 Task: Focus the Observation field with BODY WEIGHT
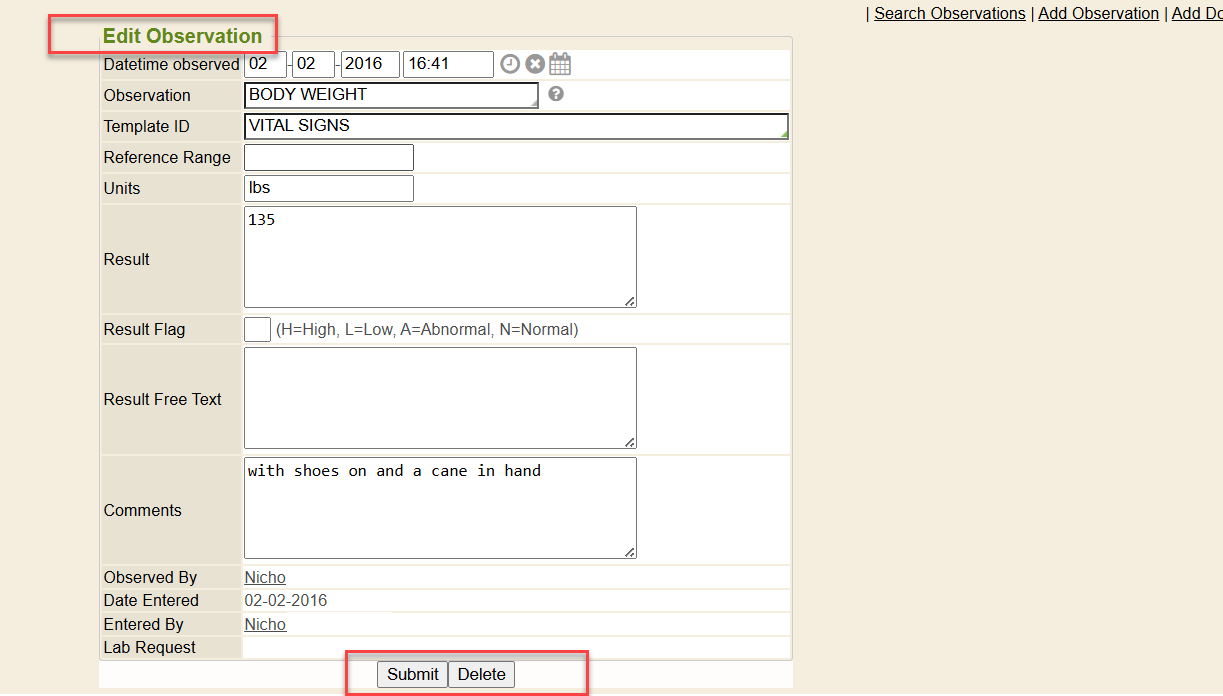(390, 95)
